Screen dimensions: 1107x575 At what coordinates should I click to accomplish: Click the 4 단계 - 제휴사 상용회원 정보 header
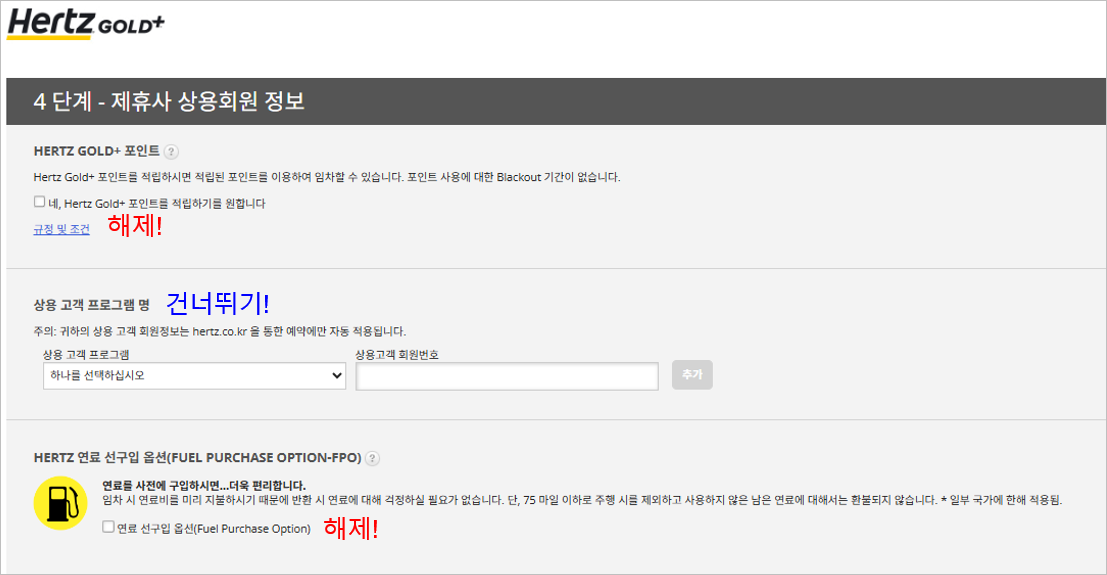169,101
